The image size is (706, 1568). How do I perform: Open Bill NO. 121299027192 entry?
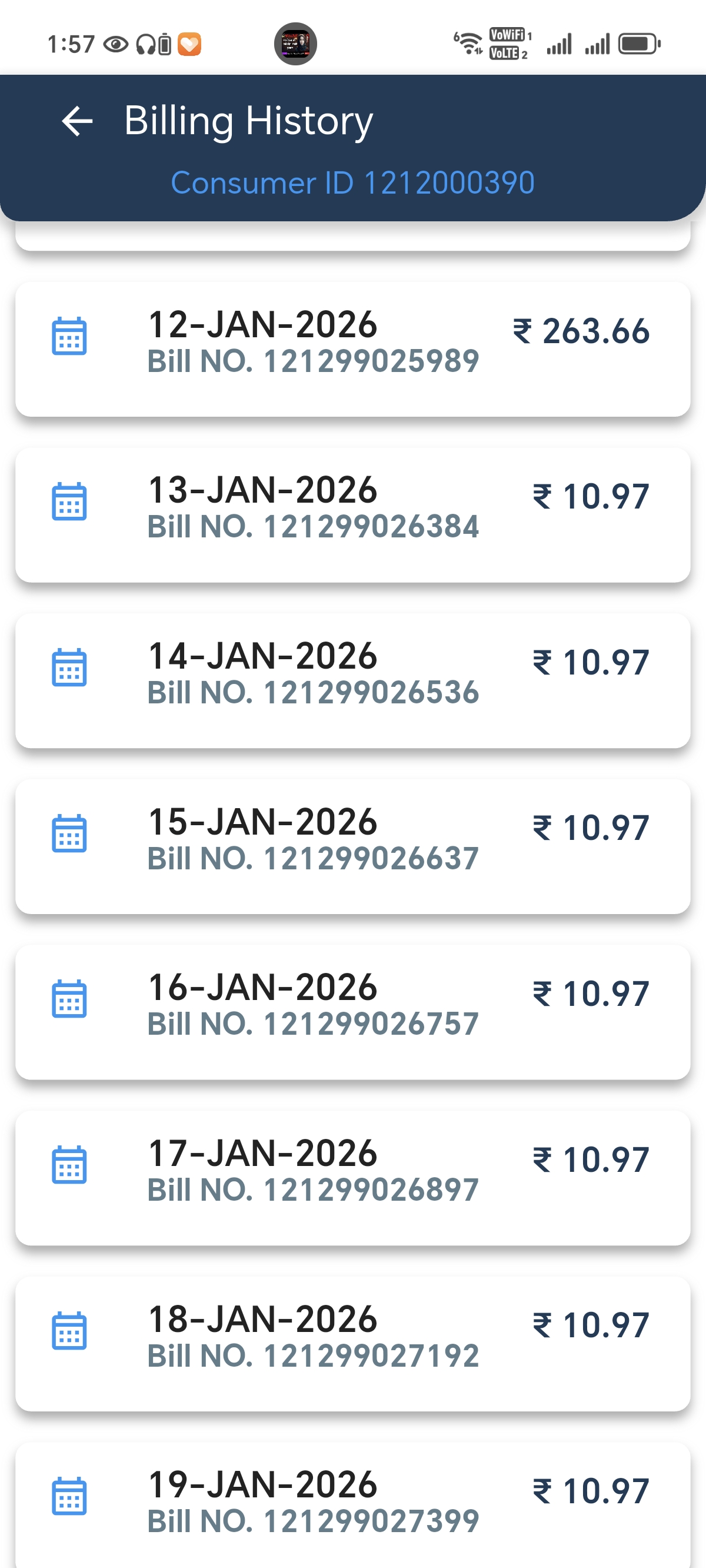coord(313,1356)
